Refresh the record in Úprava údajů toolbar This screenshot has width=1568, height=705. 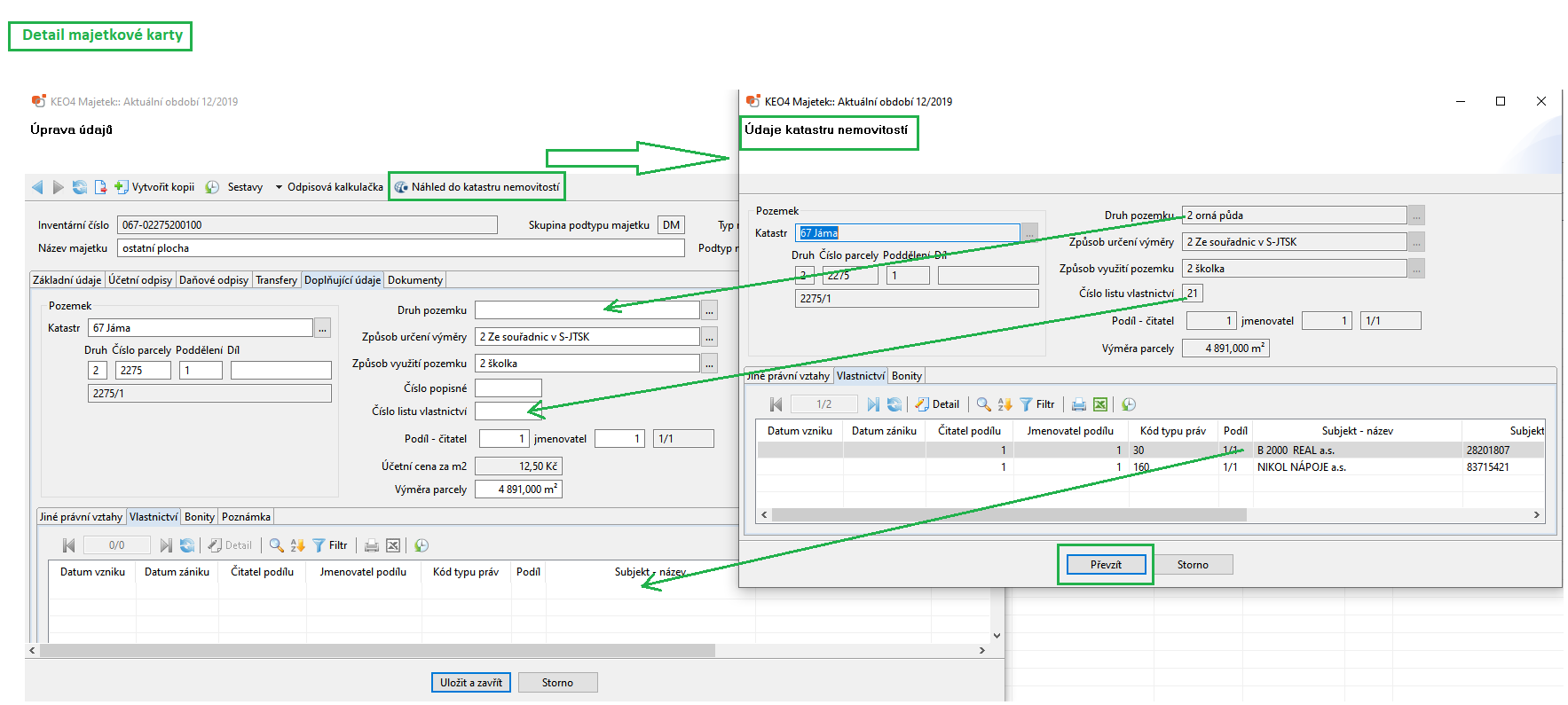click(x=80, y=187)
